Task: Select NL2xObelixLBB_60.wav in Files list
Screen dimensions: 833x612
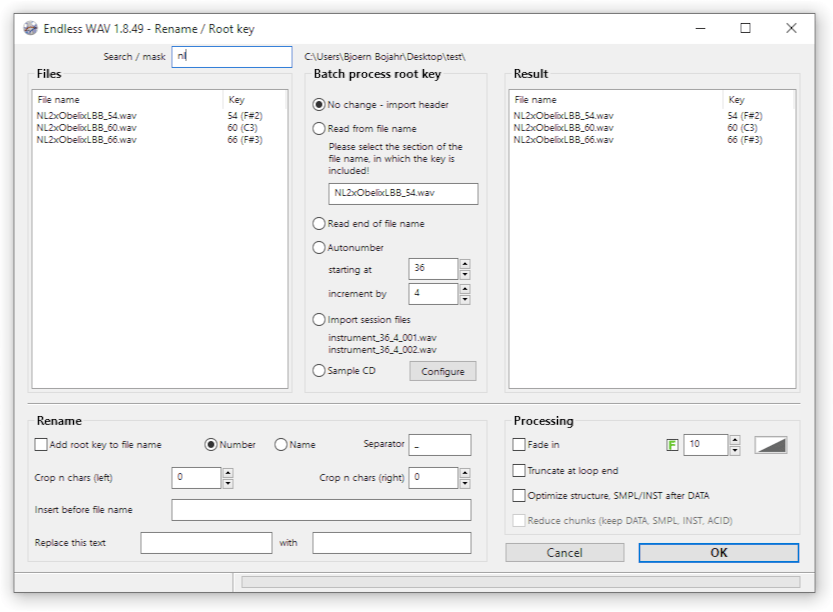Action: click(x=87, y=128)
